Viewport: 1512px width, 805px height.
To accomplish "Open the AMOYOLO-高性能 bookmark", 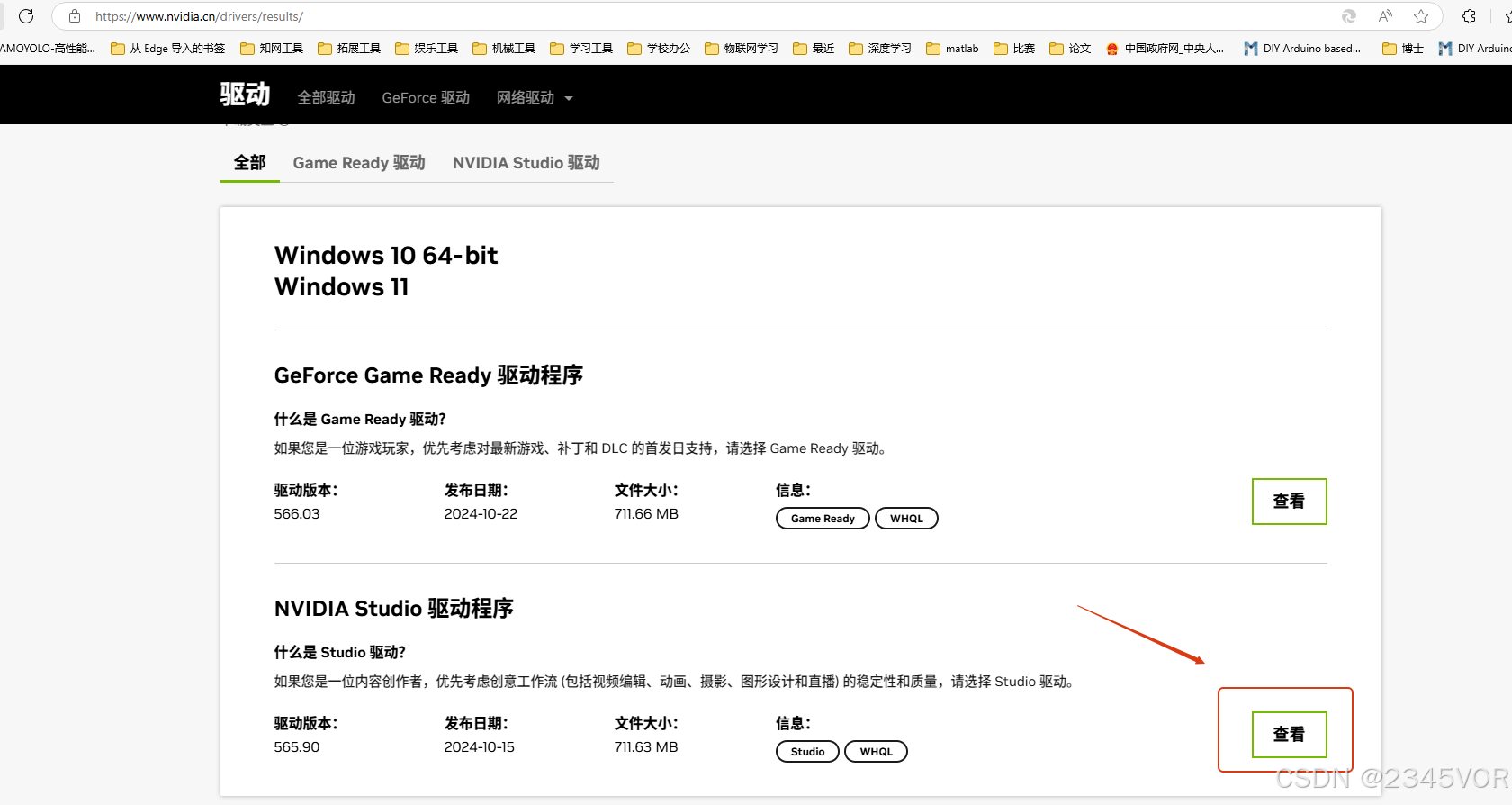I will pyautogui.click(x=48, y=49).
